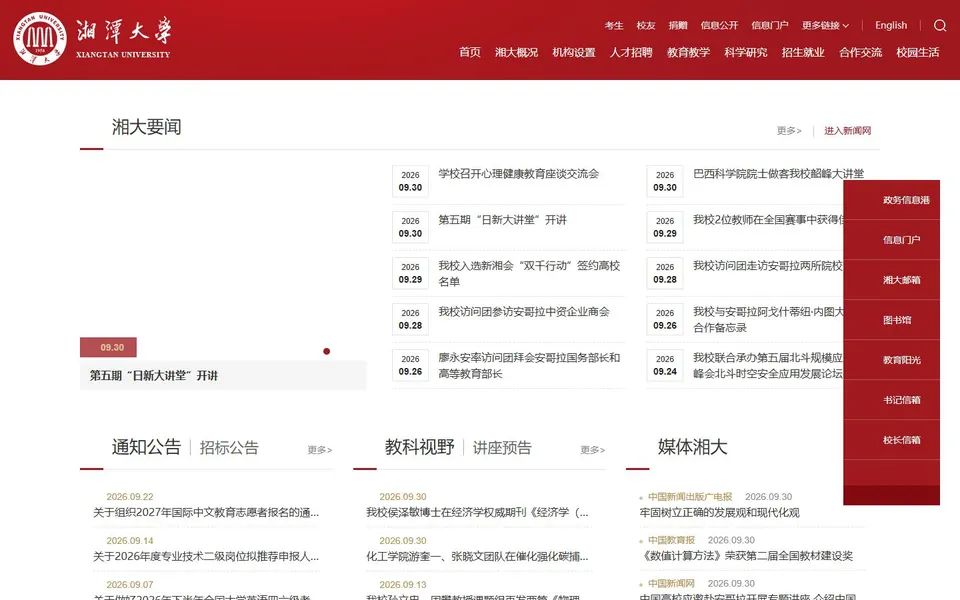
Task: Click 更多> in 湘大要闻 section
Action: (789, 130)
